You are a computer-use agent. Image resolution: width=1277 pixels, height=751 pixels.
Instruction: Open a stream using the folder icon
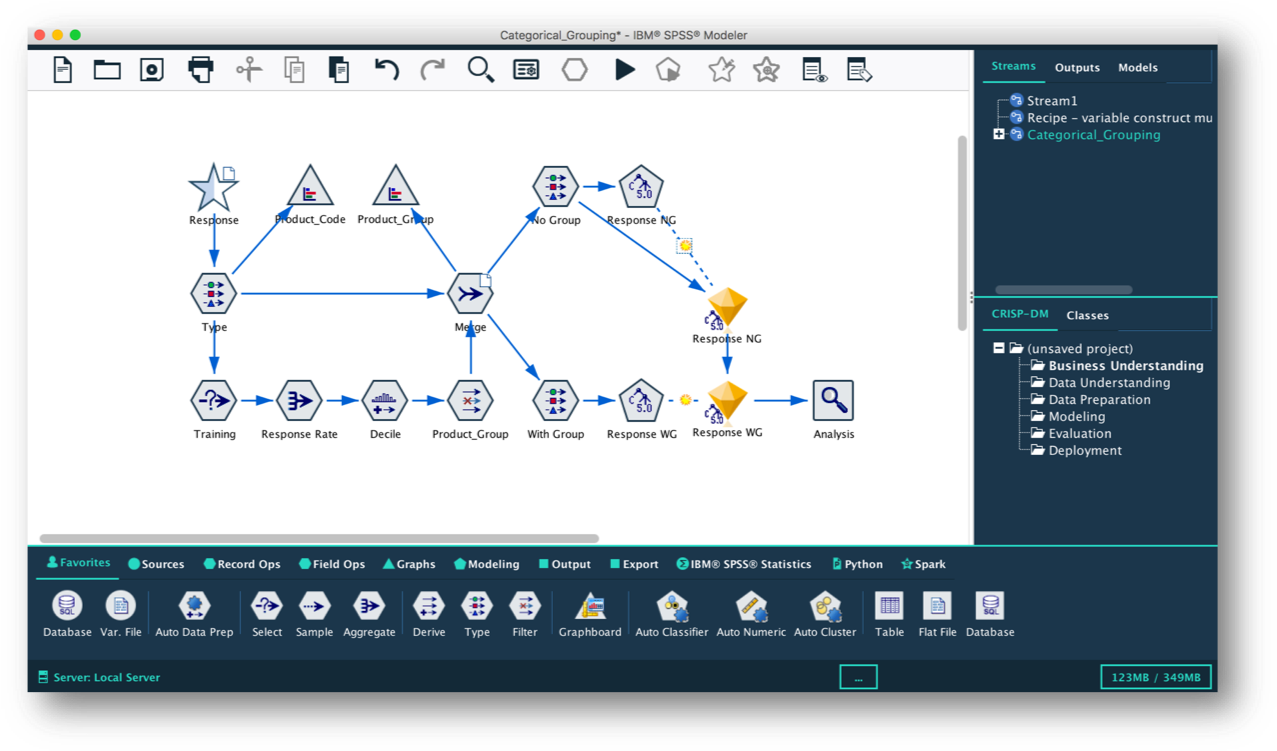(107, 69)
